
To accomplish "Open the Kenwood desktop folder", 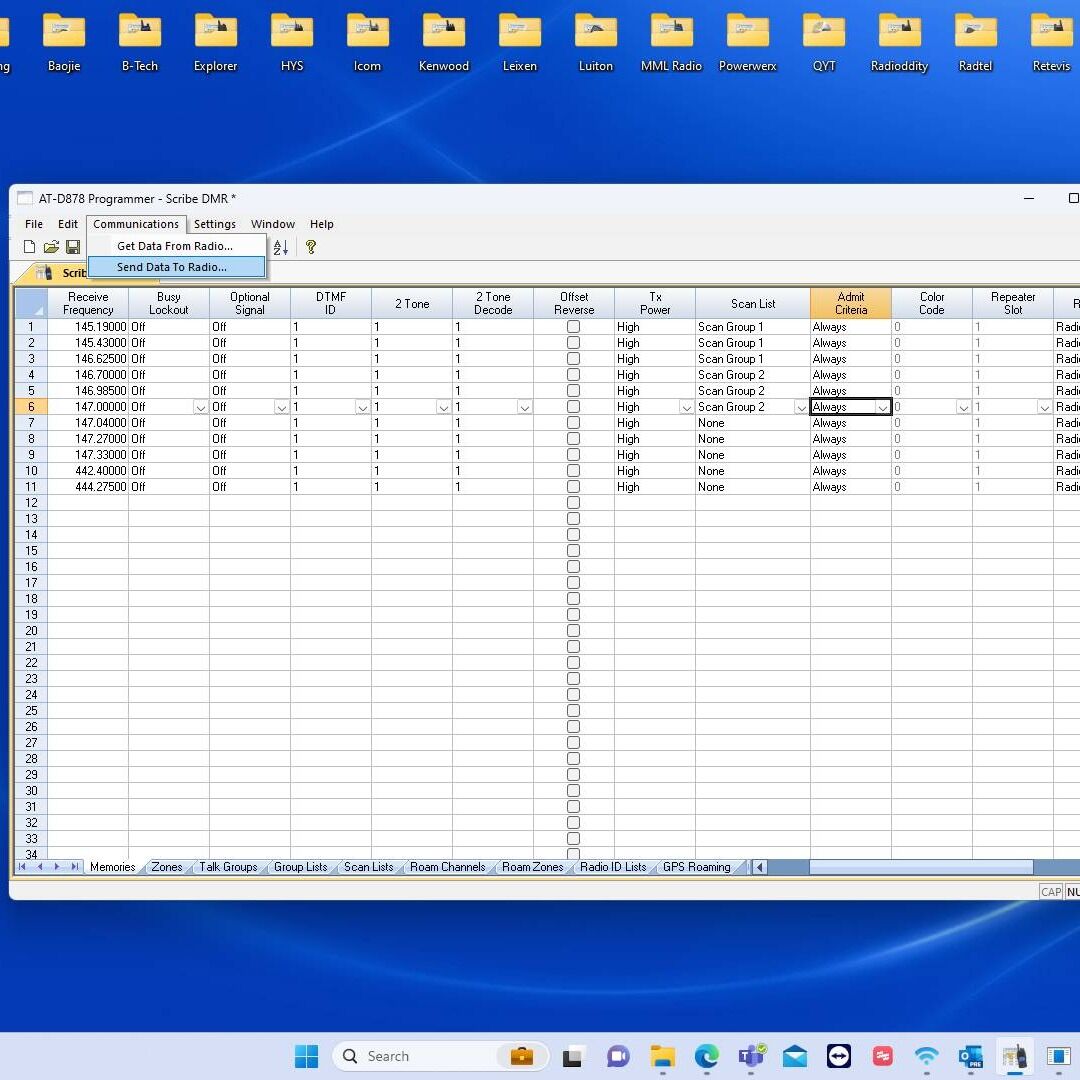I will coord(444,43).
